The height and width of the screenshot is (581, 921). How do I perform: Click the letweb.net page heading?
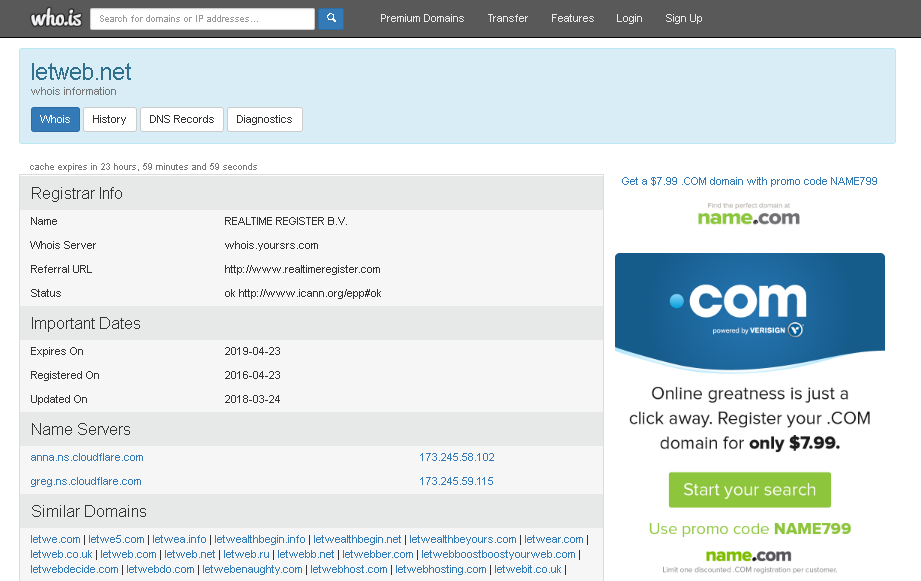(81, 72)
